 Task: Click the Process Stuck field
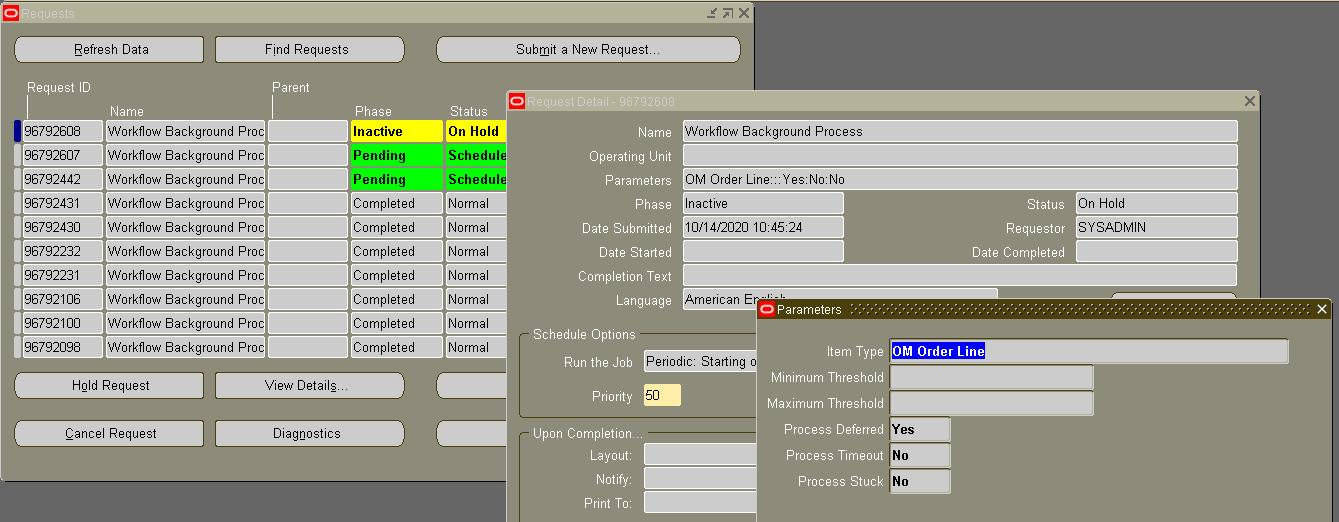pyautogui.click(x=920, y=481)
